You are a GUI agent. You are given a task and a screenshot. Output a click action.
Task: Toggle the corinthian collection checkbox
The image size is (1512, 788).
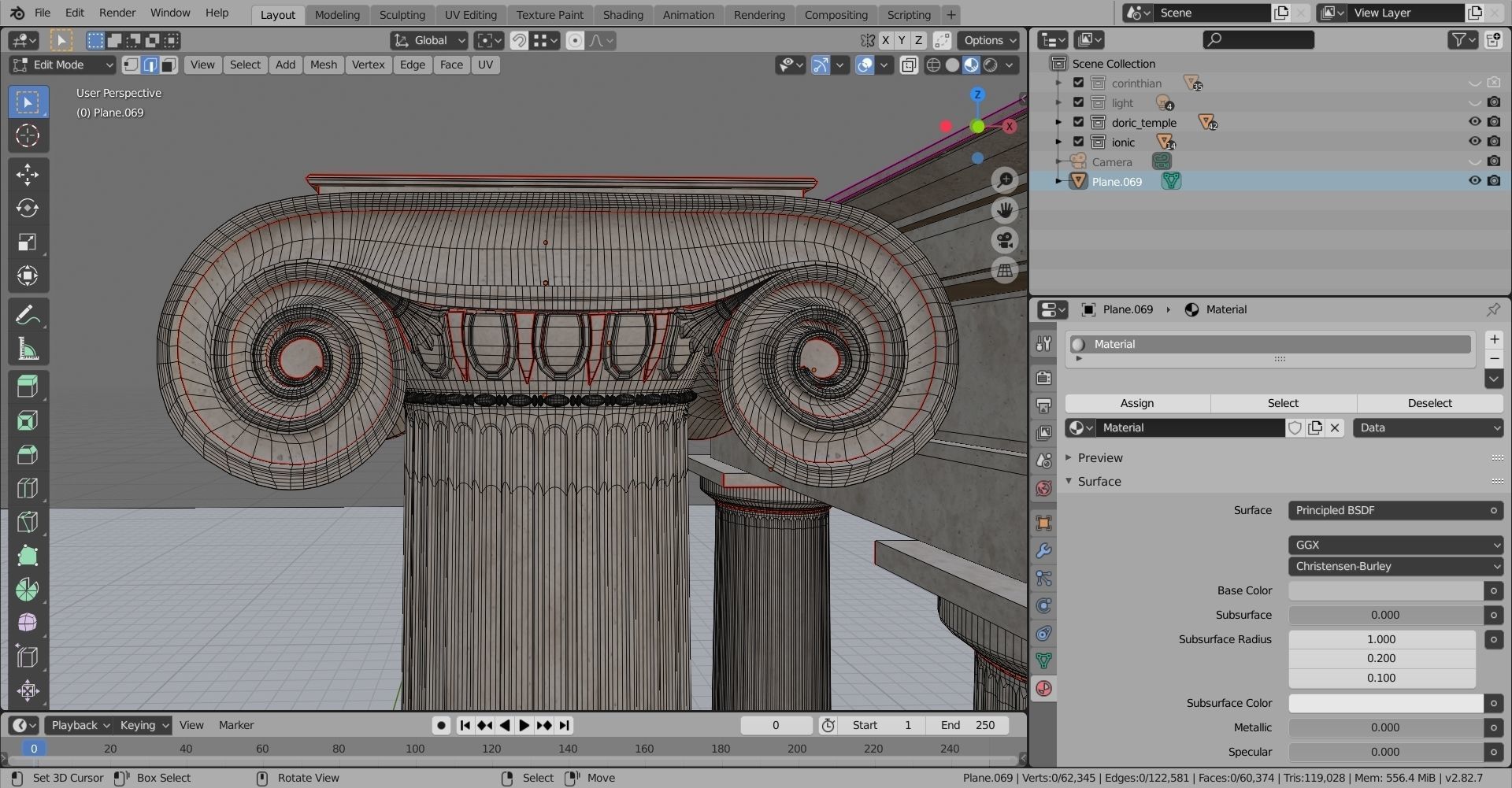pos(1078,83)
